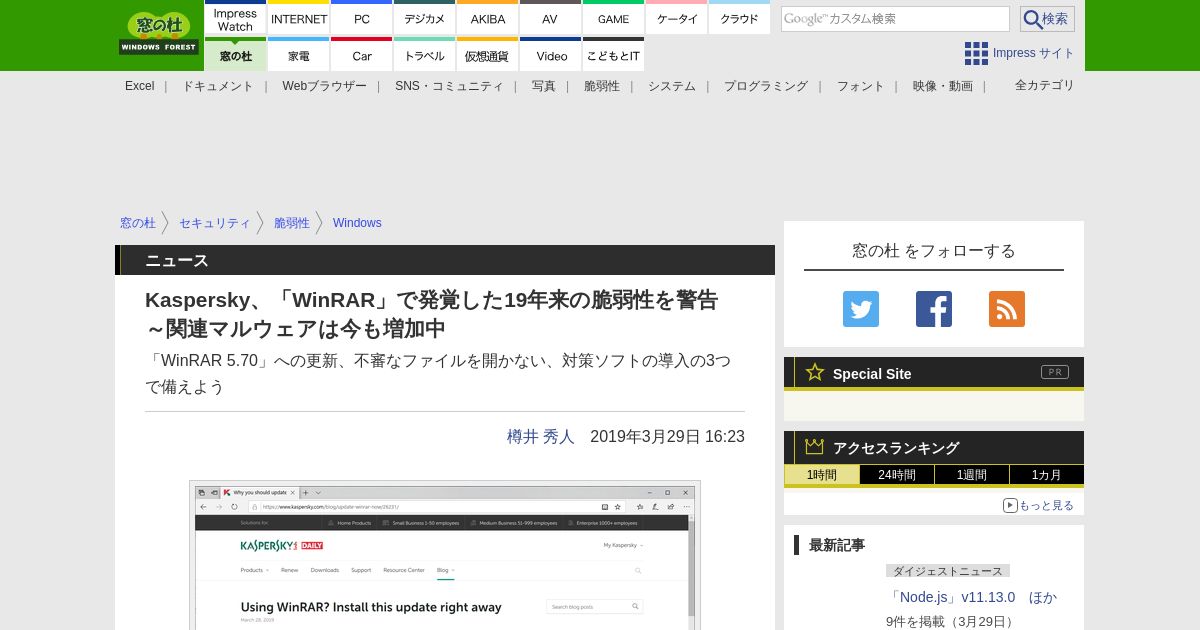Open the 全カテゴリ list
Image resolution: width=1200 pixels, height=630 pixels.
click(1045, 85)
